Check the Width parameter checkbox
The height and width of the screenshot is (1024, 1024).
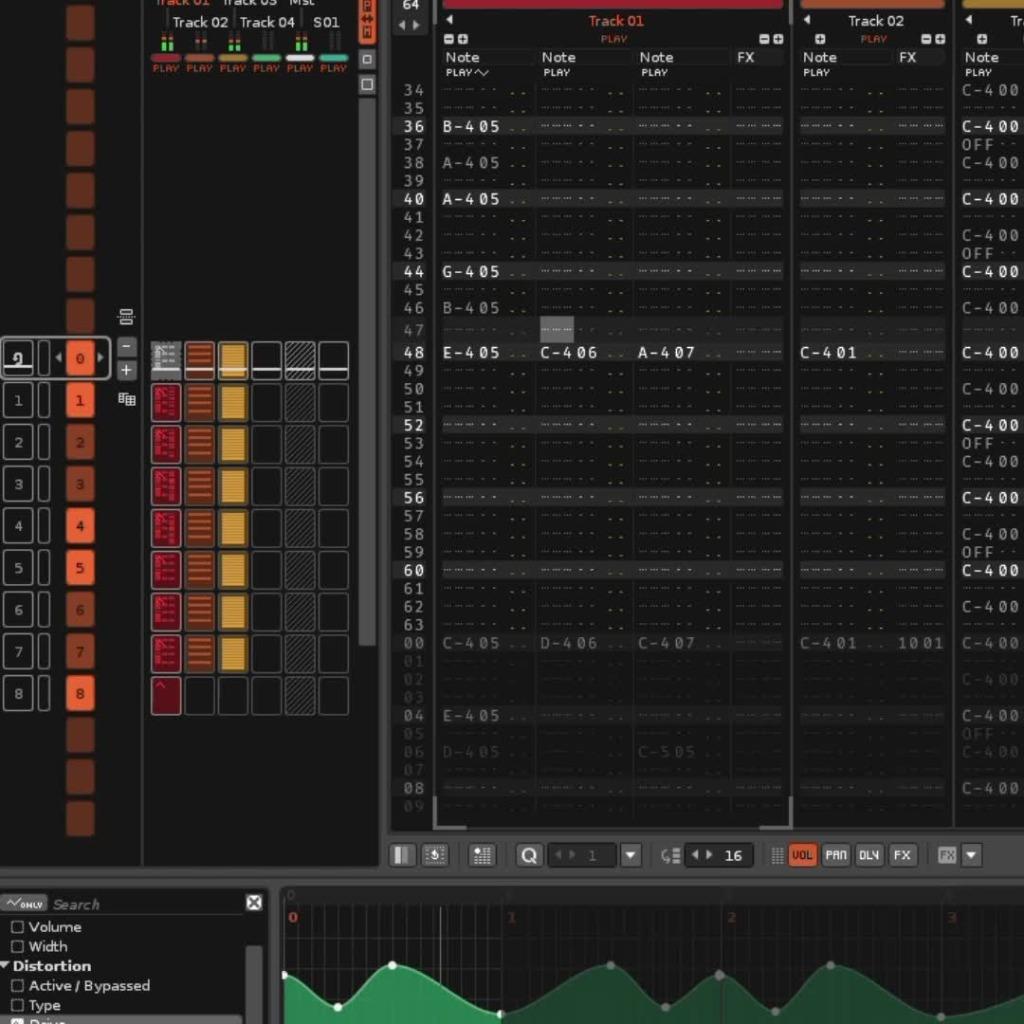point(18,946)
